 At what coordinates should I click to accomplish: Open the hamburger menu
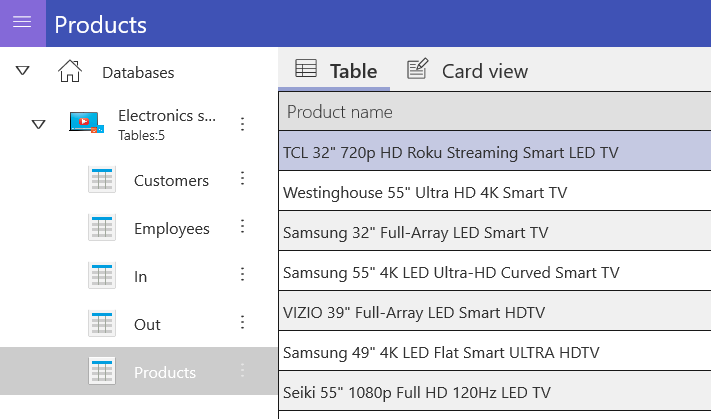click(22, 23)
